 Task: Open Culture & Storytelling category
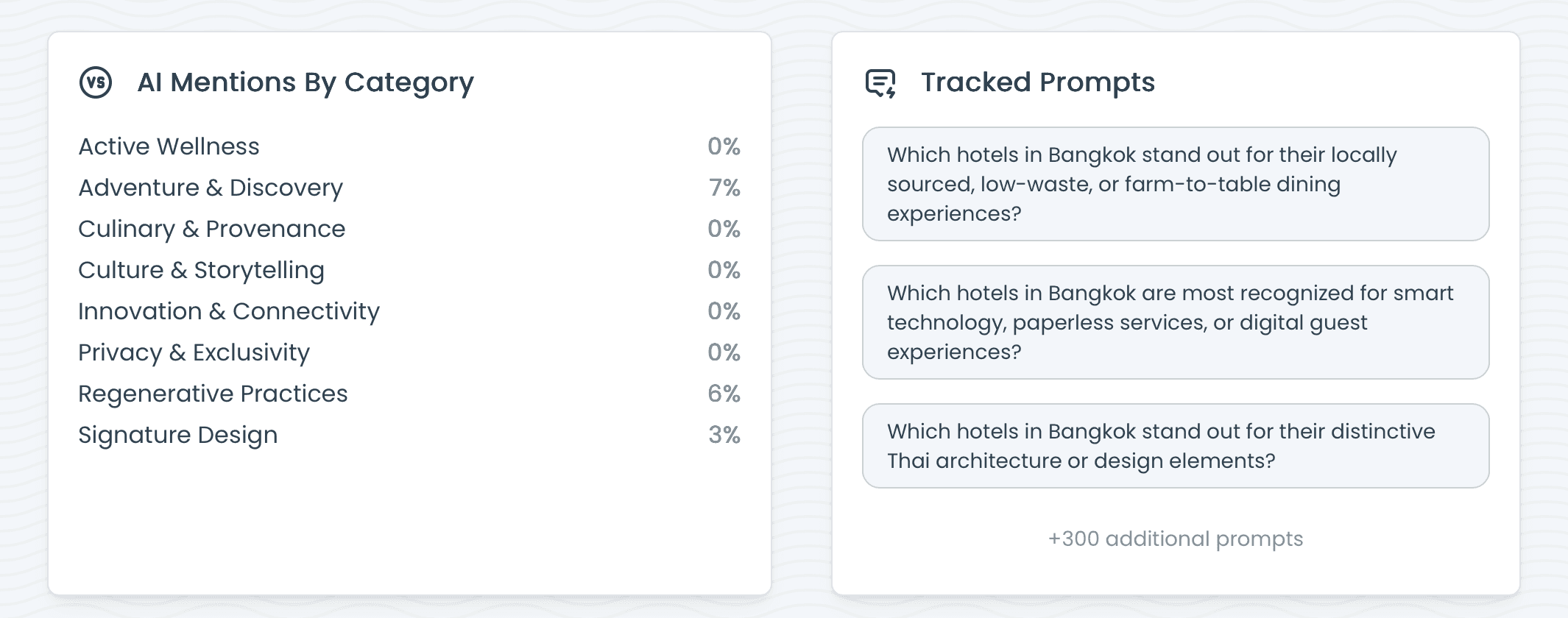point(201,270)
